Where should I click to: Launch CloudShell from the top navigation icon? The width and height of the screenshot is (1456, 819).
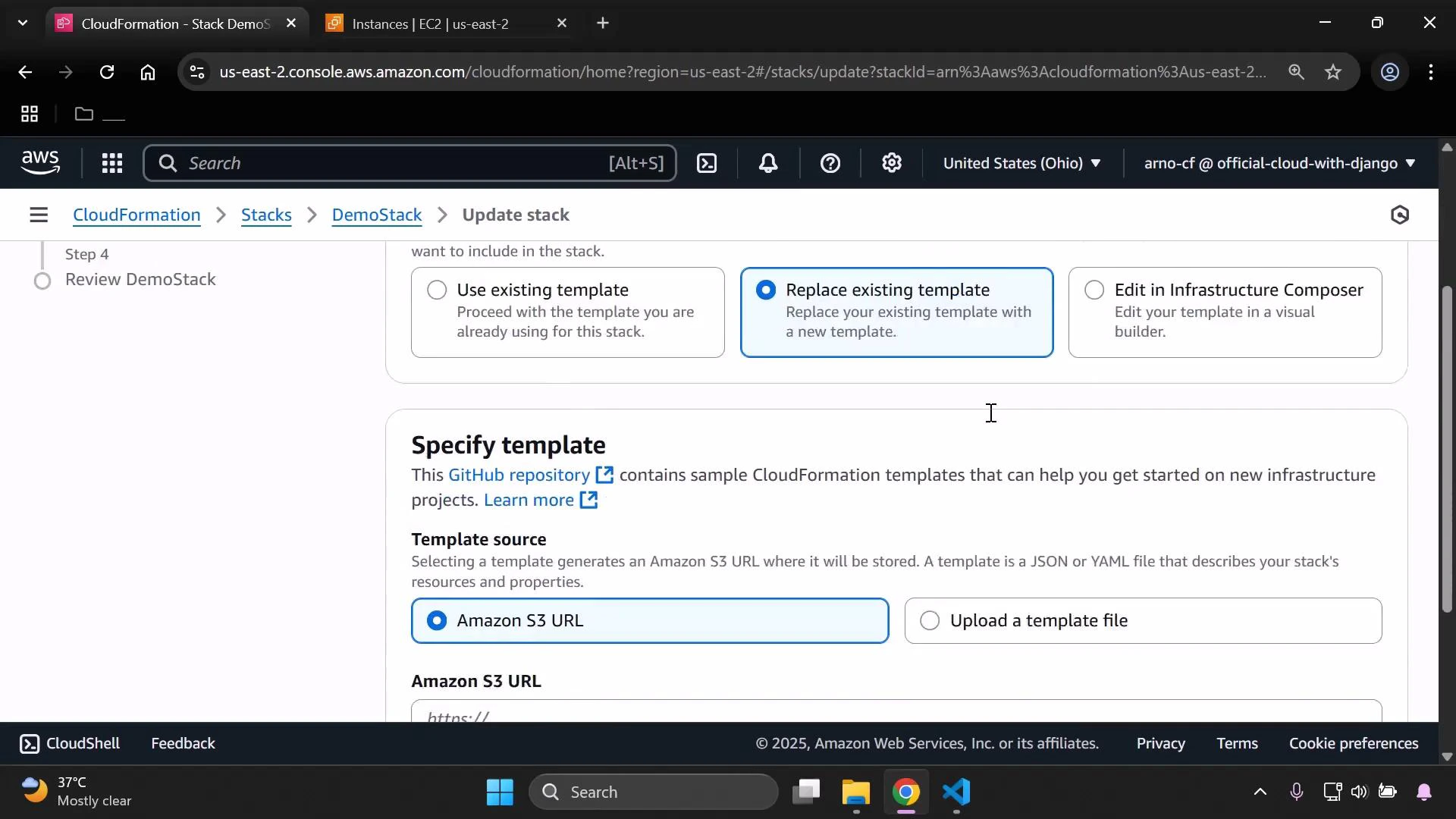pyautogui.click(x=707, y=163)
